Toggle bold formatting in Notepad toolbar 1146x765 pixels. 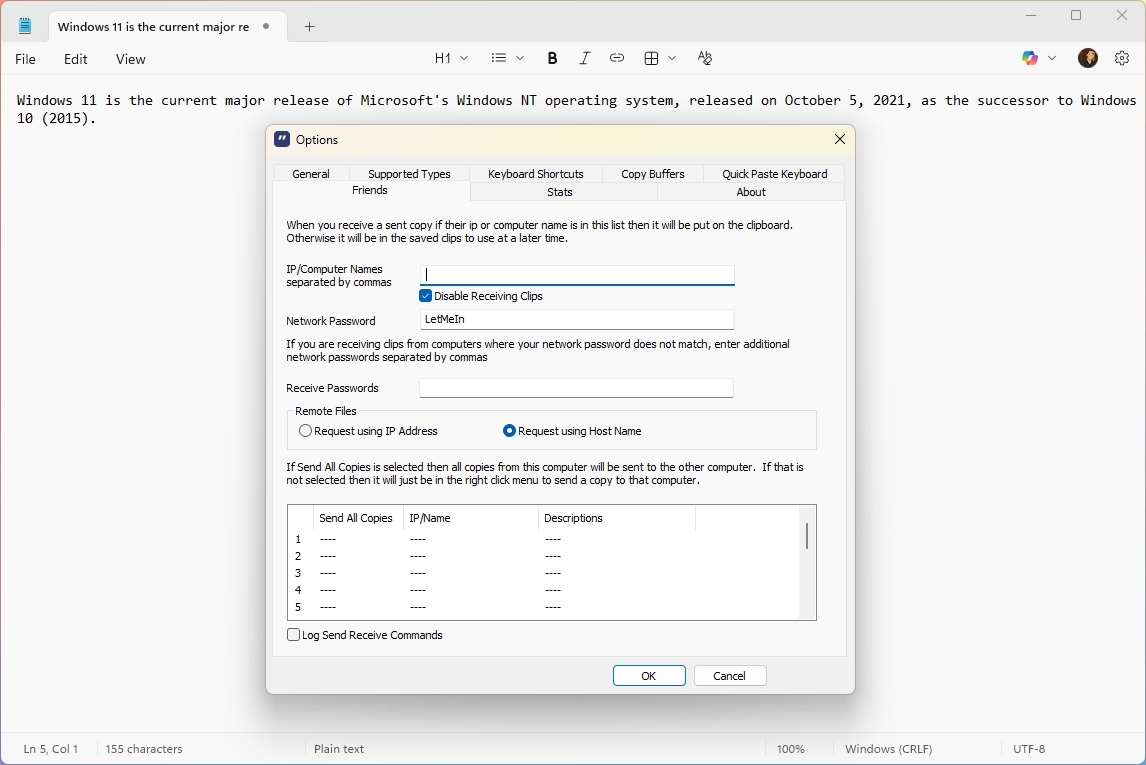tap(552, 58)
